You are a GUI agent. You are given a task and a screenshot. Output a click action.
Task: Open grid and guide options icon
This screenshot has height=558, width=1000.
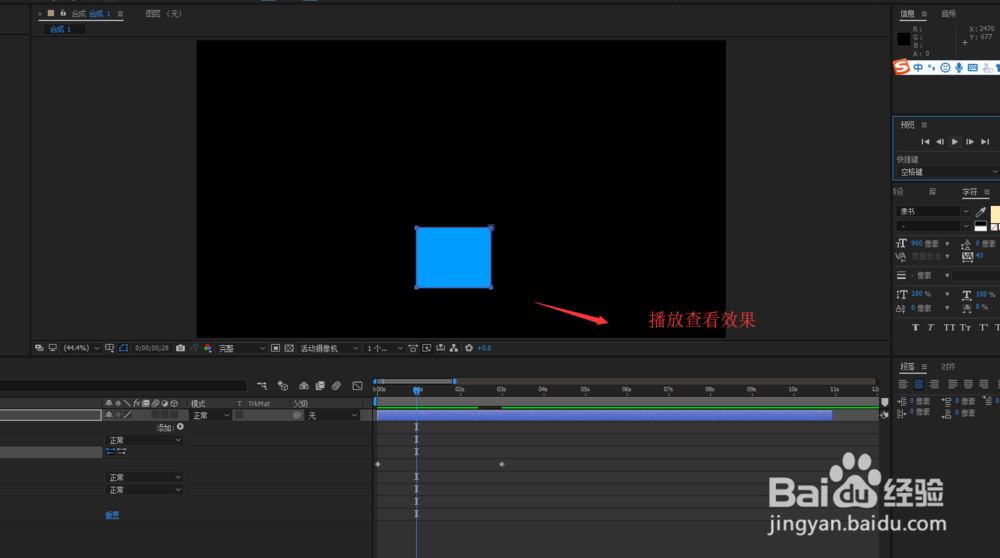coord(110,348)
